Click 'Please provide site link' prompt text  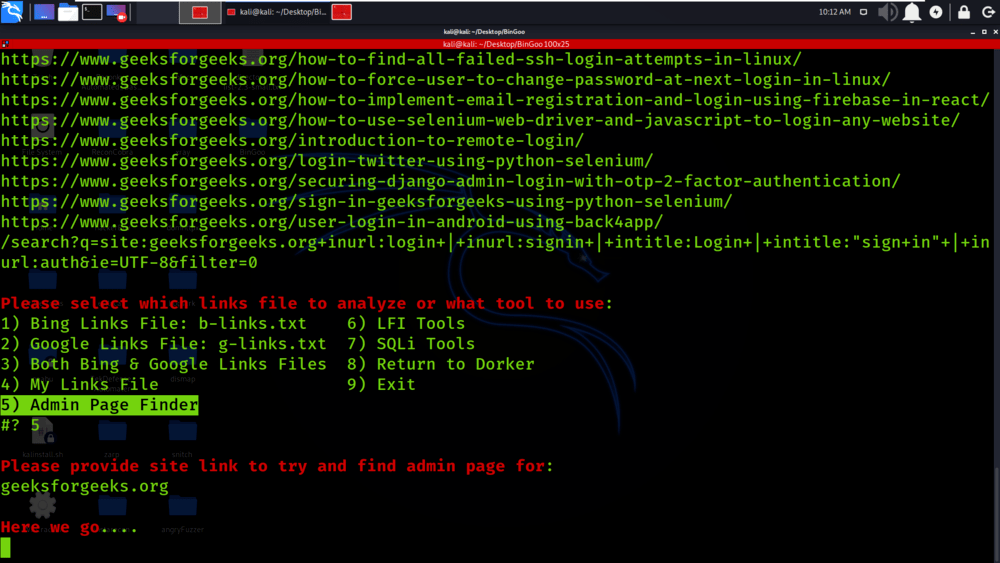(x=277, y=466)
